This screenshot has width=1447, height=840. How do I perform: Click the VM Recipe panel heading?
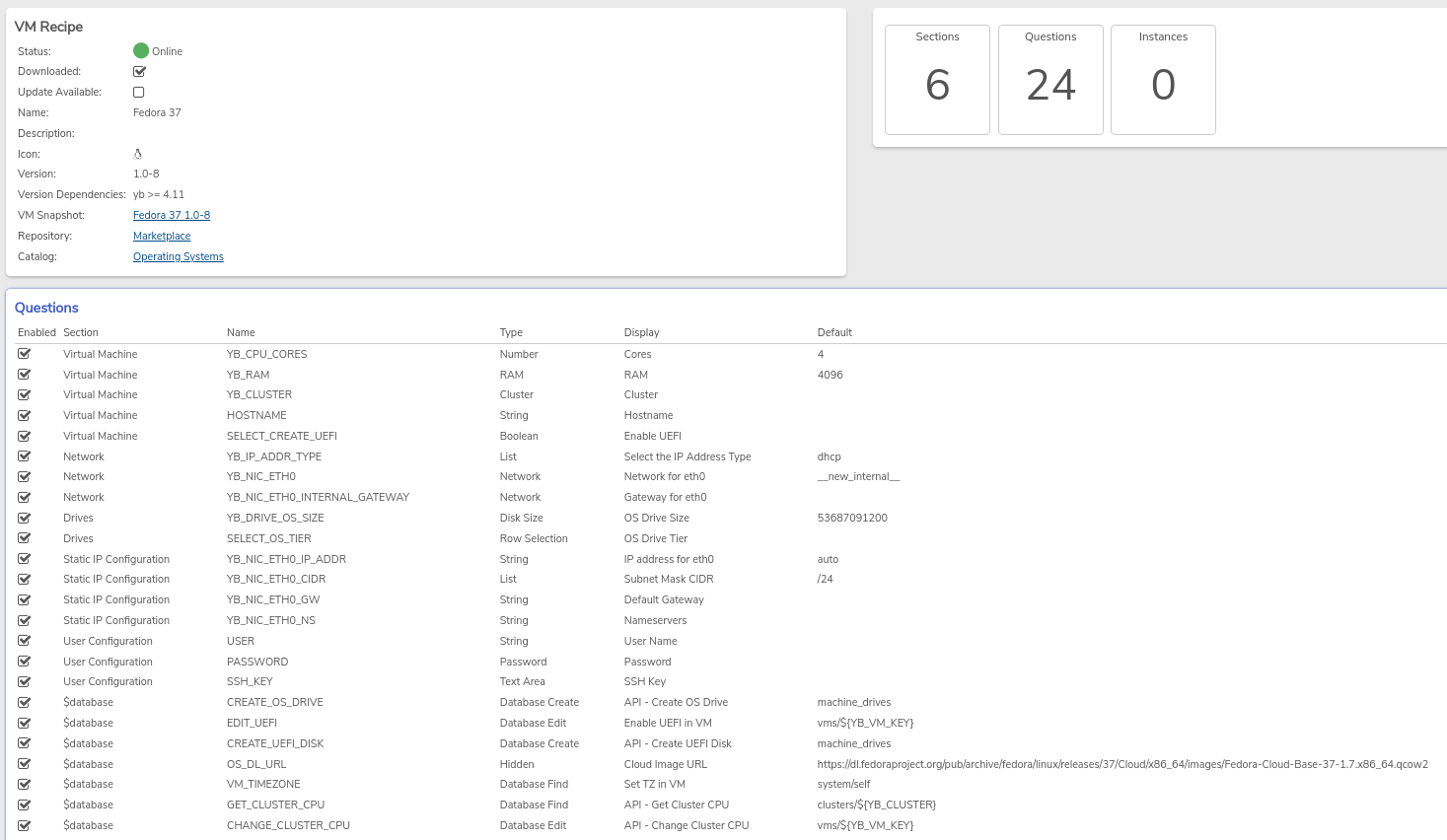click(x=48, y=27)
